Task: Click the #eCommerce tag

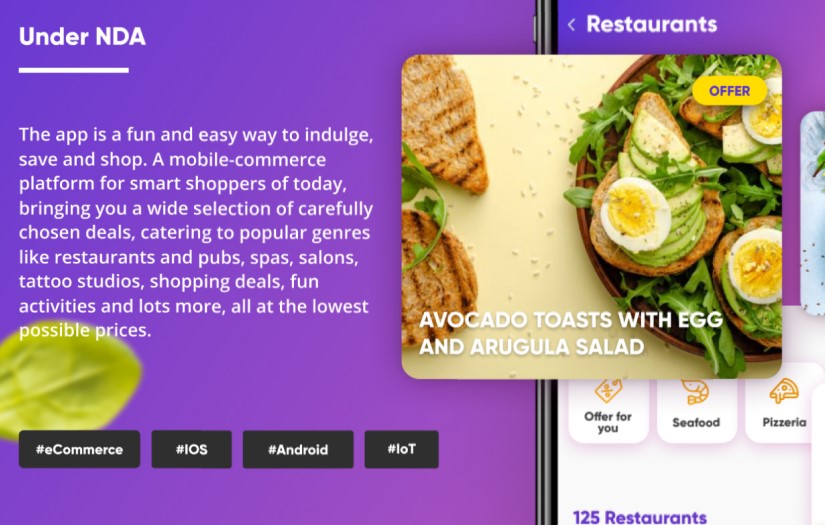Action: [79, 449]
